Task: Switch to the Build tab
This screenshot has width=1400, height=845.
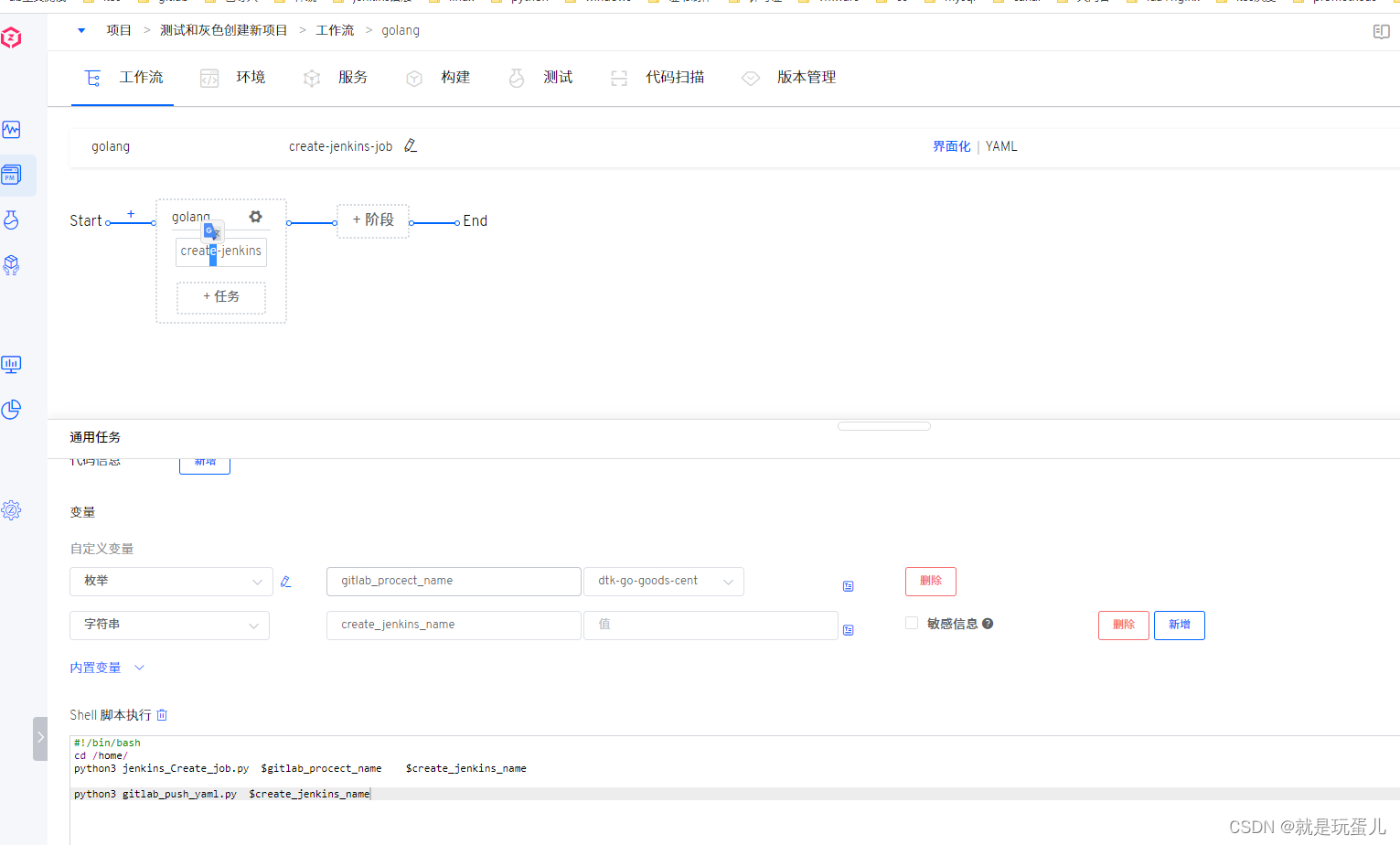Action: click(438, 78)
